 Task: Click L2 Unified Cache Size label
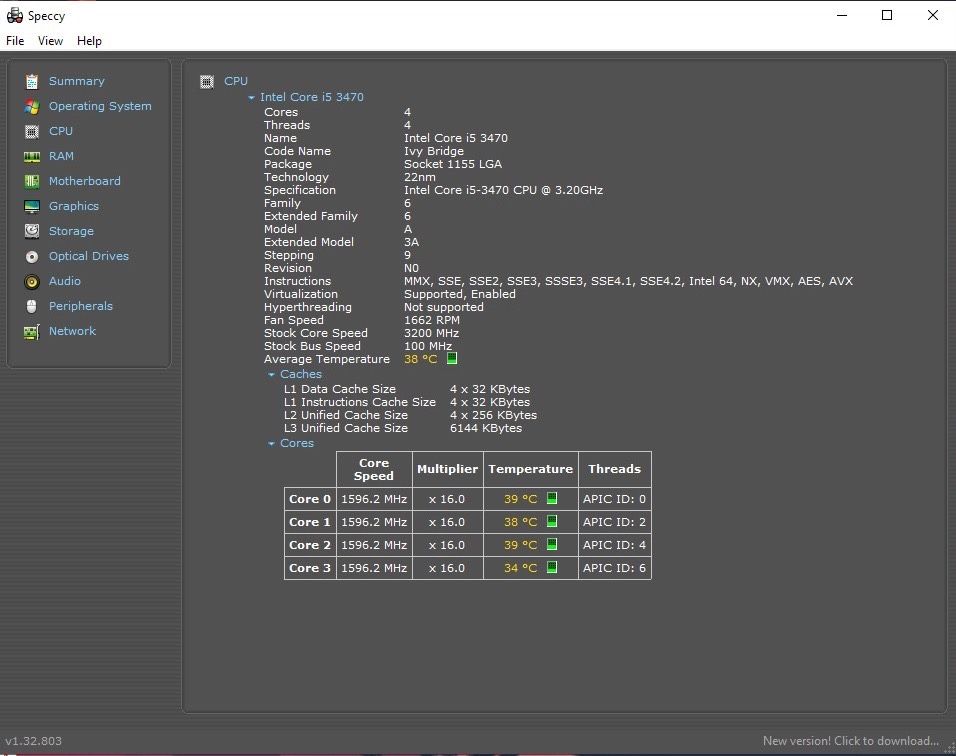[346, 415]
